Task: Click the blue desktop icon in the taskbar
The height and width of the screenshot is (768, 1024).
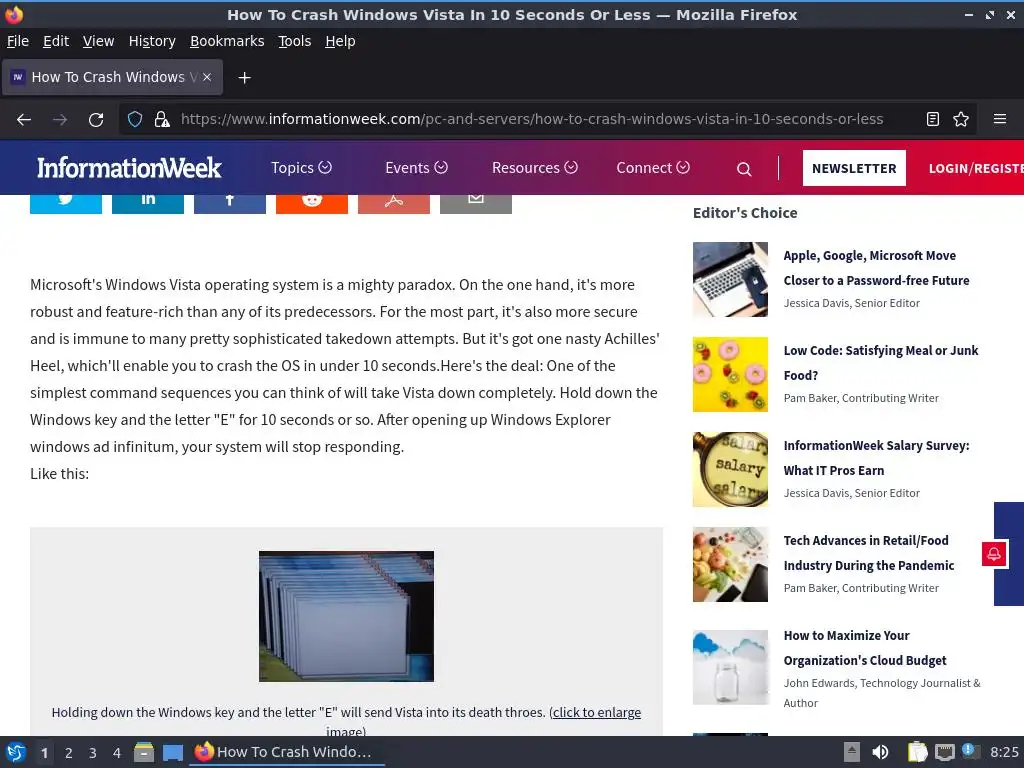Action: 173,753
